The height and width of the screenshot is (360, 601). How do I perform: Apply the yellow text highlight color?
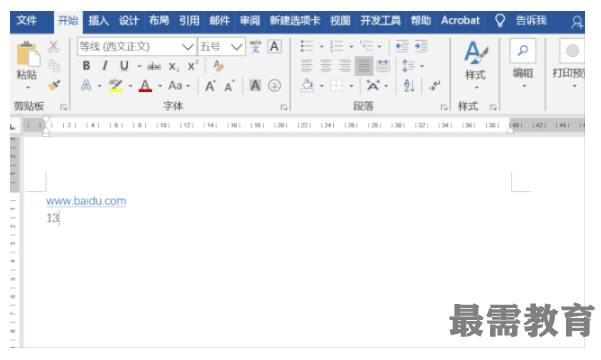116,85
